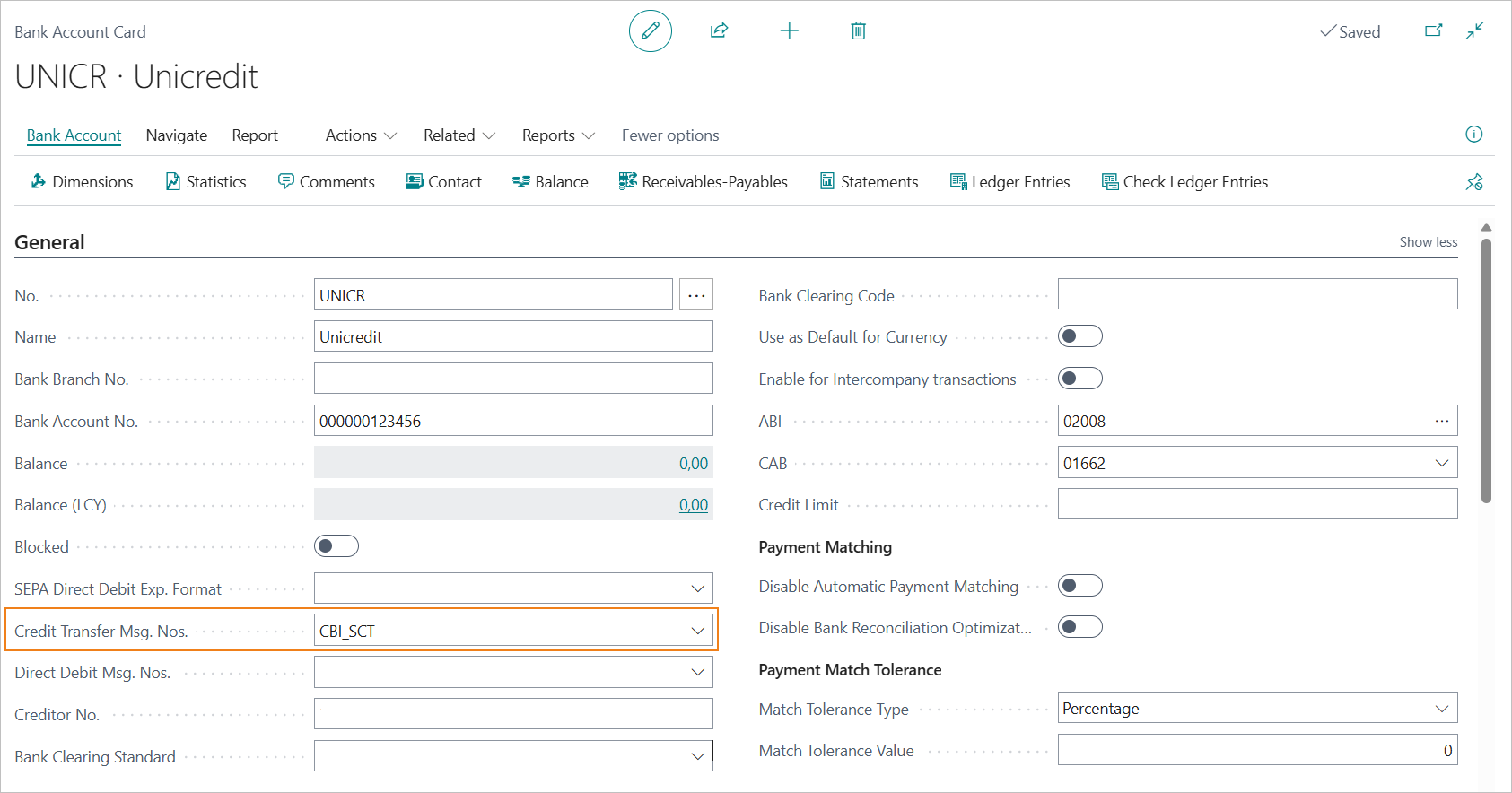The height and width of the screenshot is (793, 1512).
Task: Click the ABI field ellipsis lookup
Action: (1441, 421)
